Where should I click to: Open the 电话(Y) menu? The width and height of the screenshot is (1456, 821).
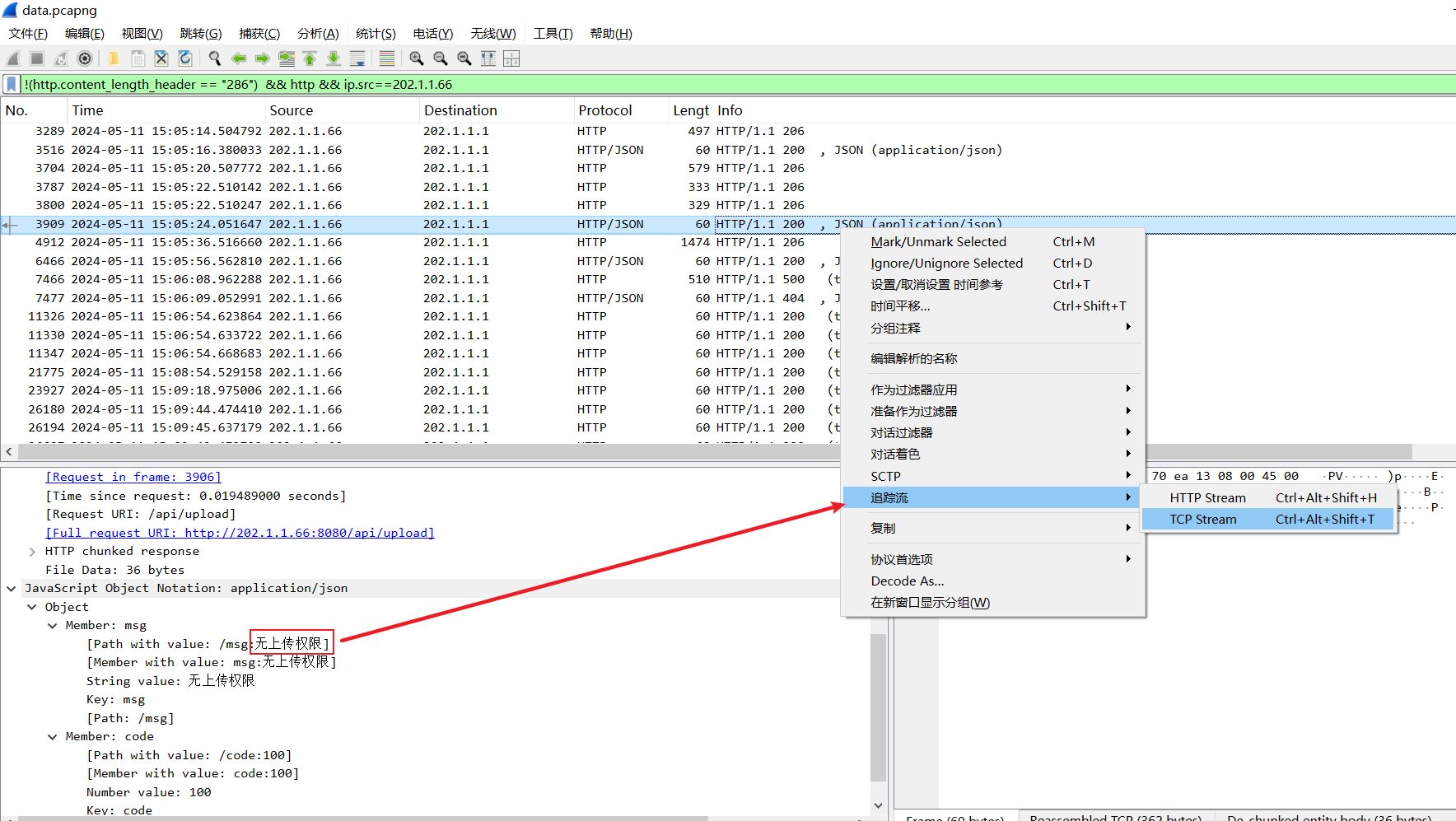tap(433, 34)
